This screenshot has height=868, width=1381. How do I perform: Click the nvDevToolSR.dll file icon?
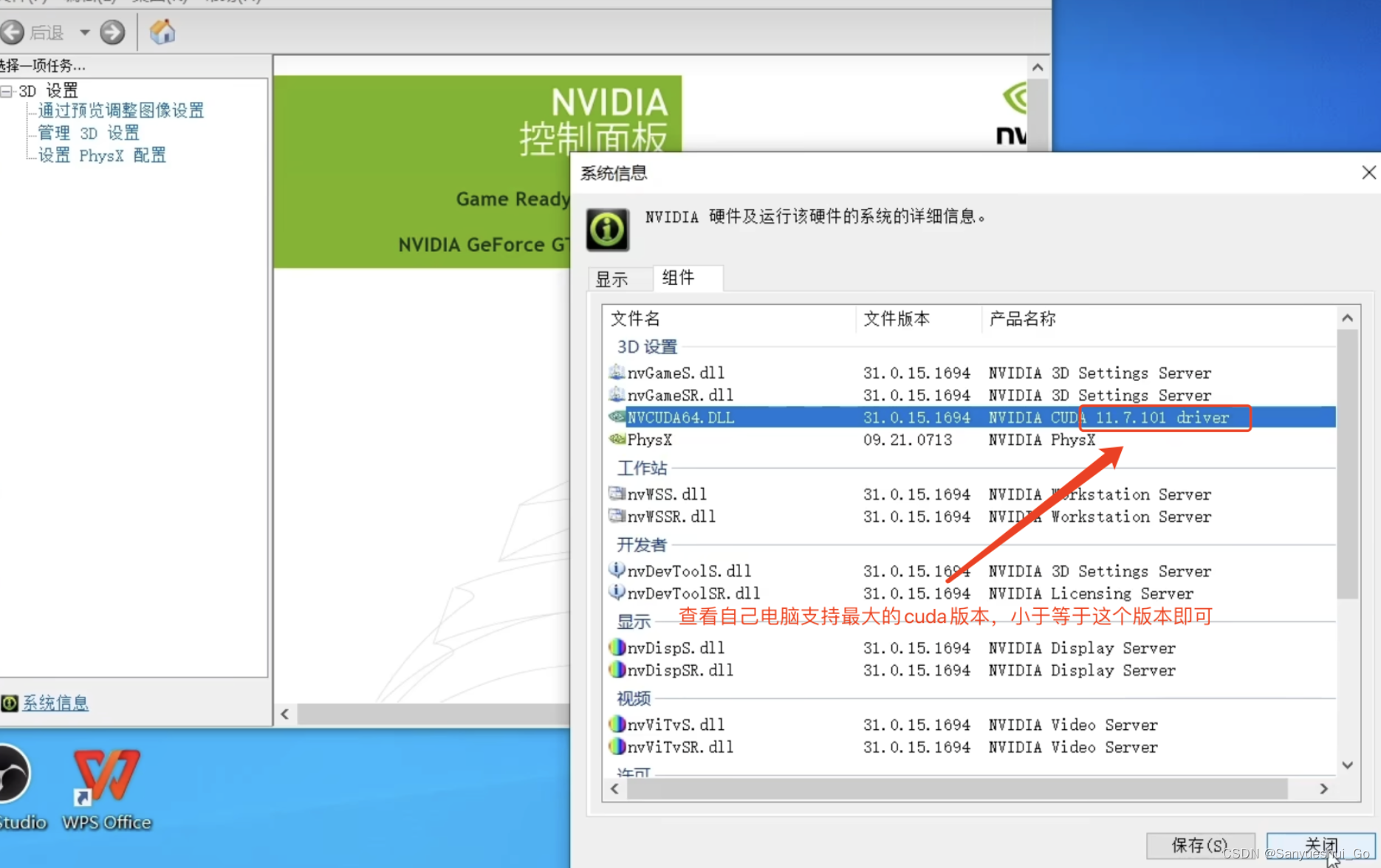pyautogui.click(x=617, y=592)
